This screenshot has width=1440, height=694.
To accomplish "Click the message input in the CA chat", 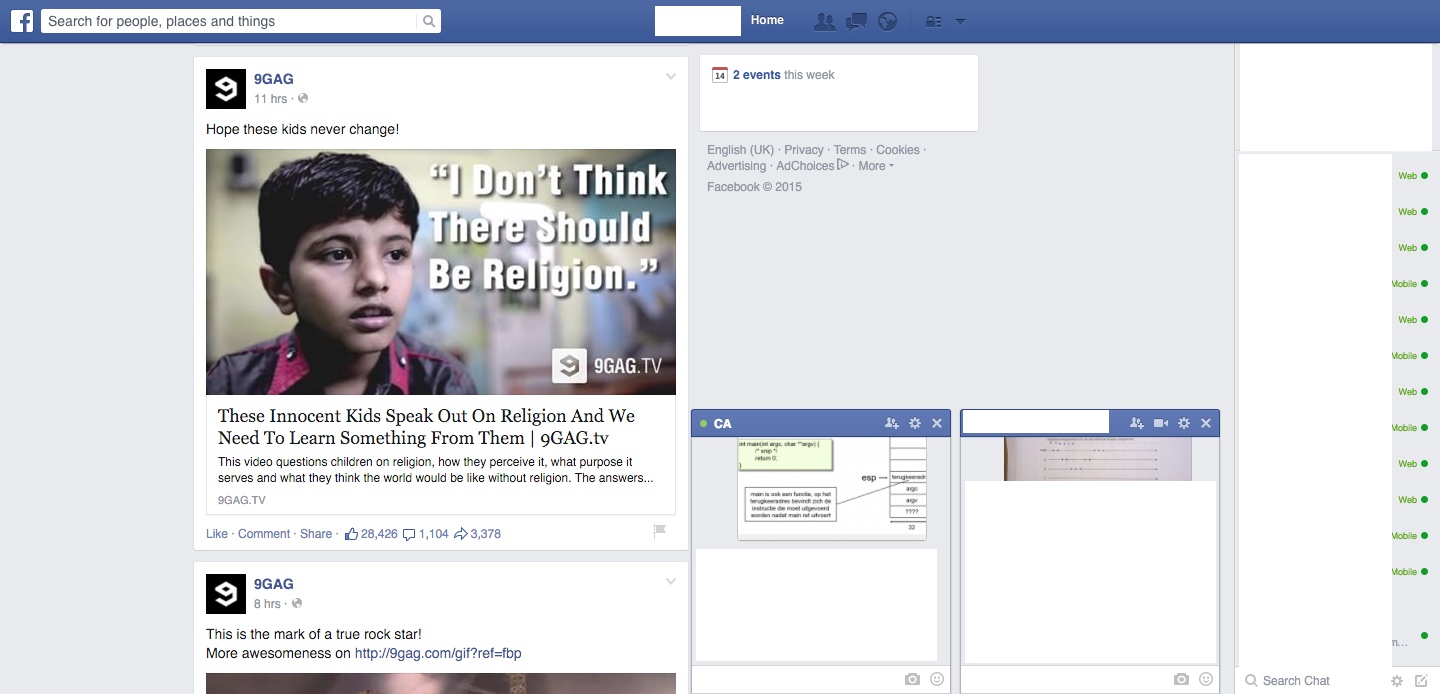I will (797, 680).
